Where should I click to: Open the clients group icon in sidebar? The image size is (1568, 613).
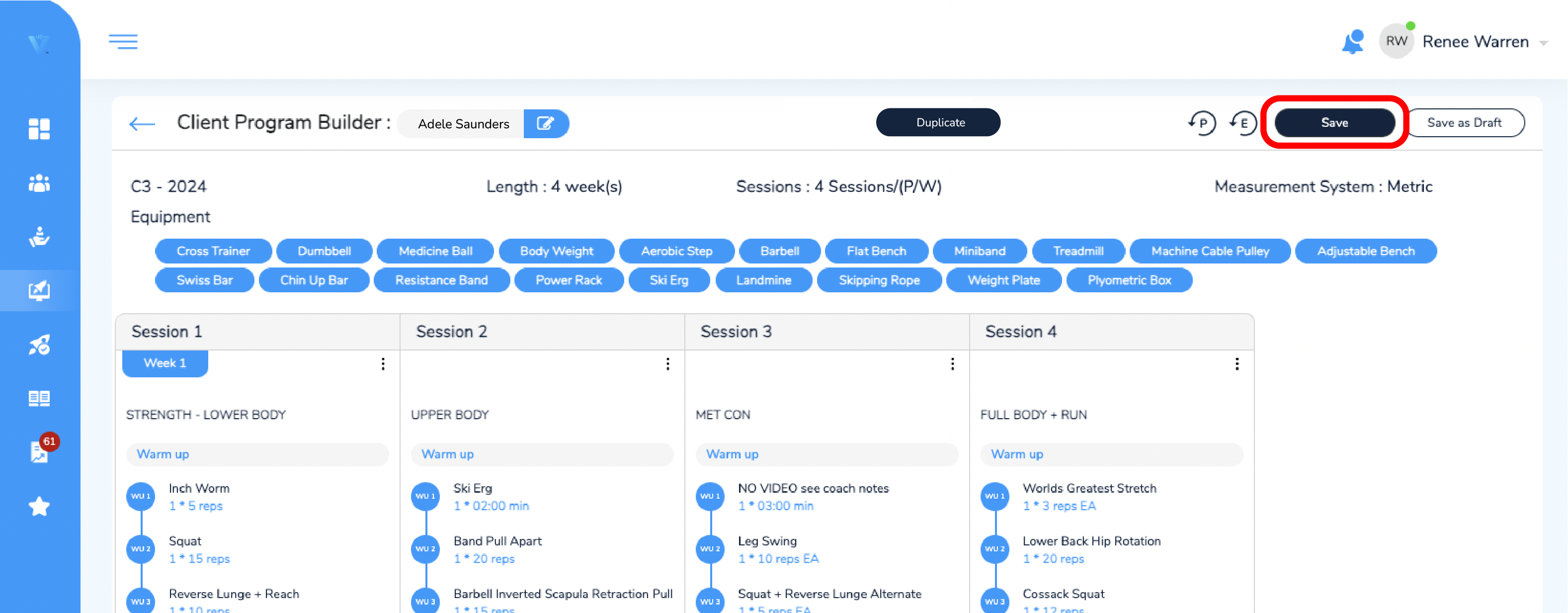click(39, 182)
